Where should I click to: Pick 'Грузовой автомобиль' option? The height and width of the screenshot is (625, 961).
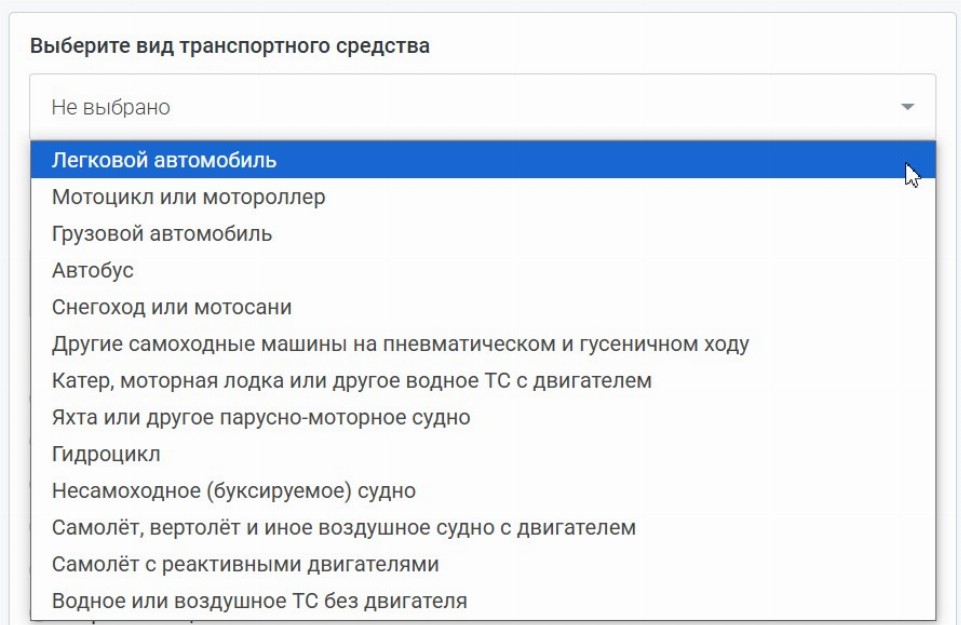click(162, 234)
